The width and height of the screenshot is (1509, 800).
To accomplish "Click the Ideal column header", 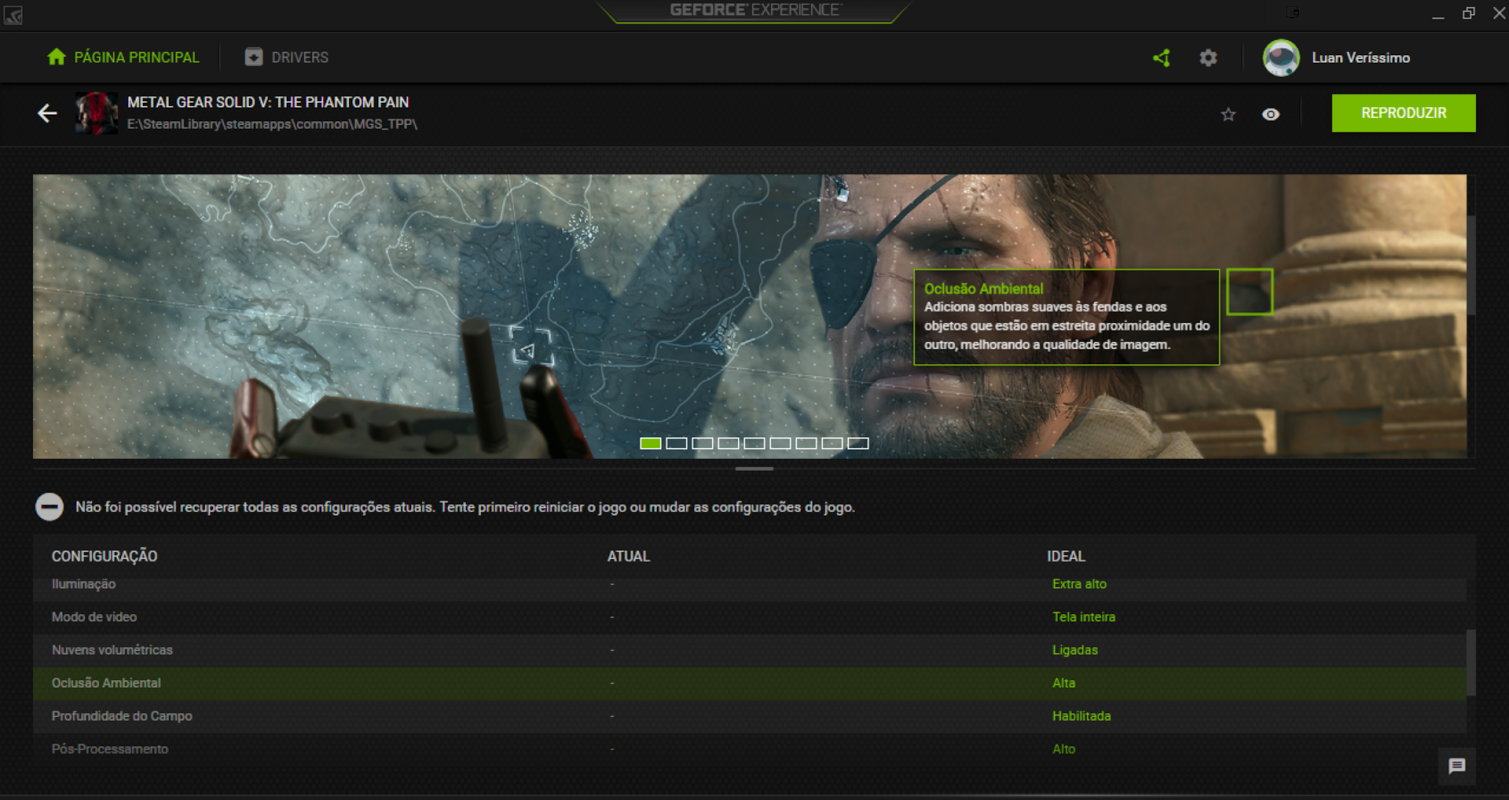I will point(1066,556).
